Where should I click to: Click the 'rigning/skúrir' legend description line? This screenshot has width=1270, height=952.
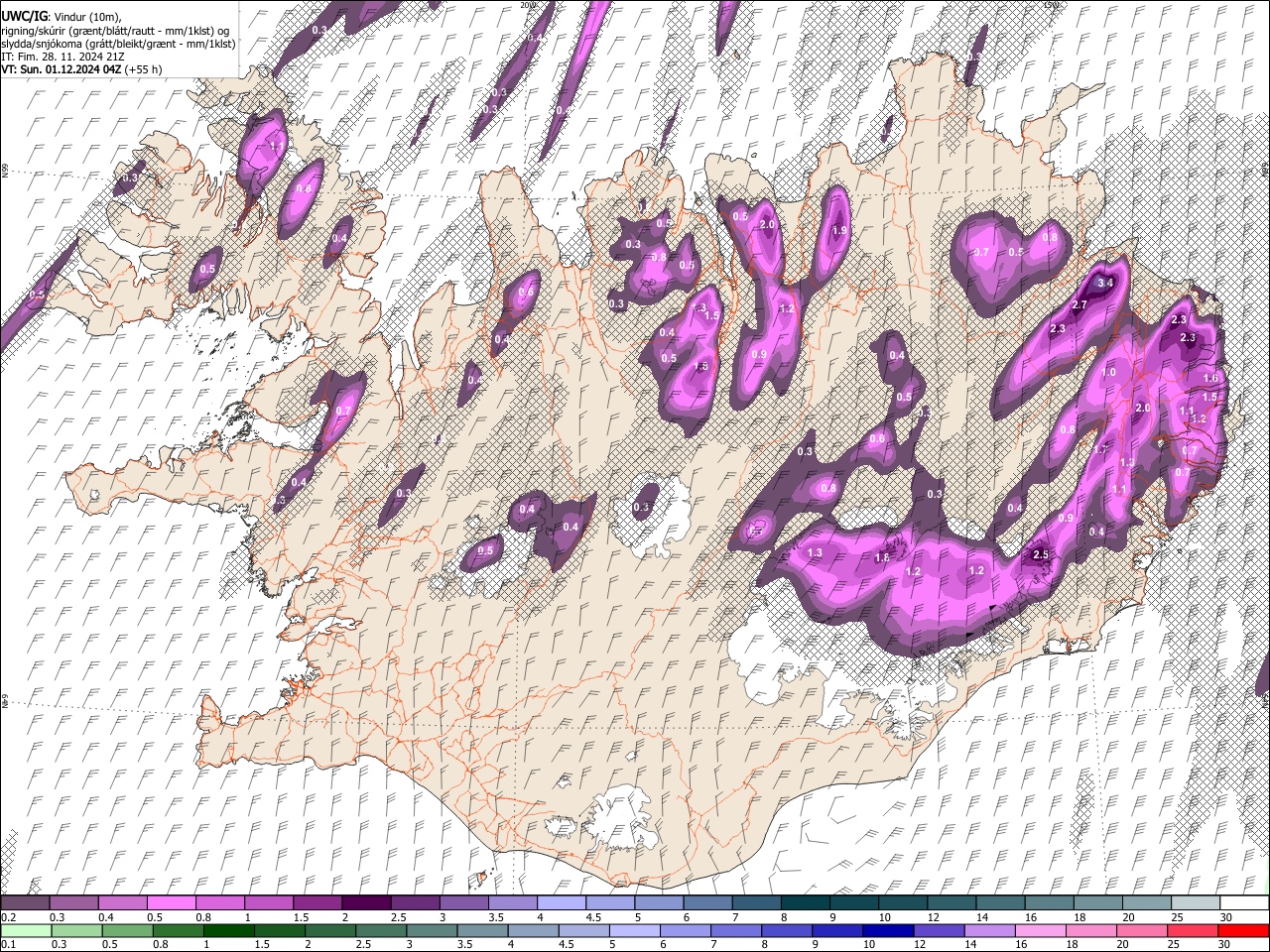pos(115,31)
